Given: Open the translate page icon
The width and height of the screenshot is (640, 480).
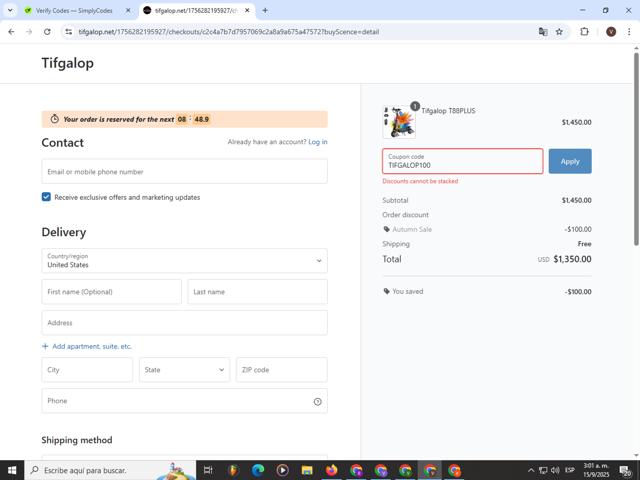Looking at the screenshot, I should pyautogui.click(x=542, y=32).
